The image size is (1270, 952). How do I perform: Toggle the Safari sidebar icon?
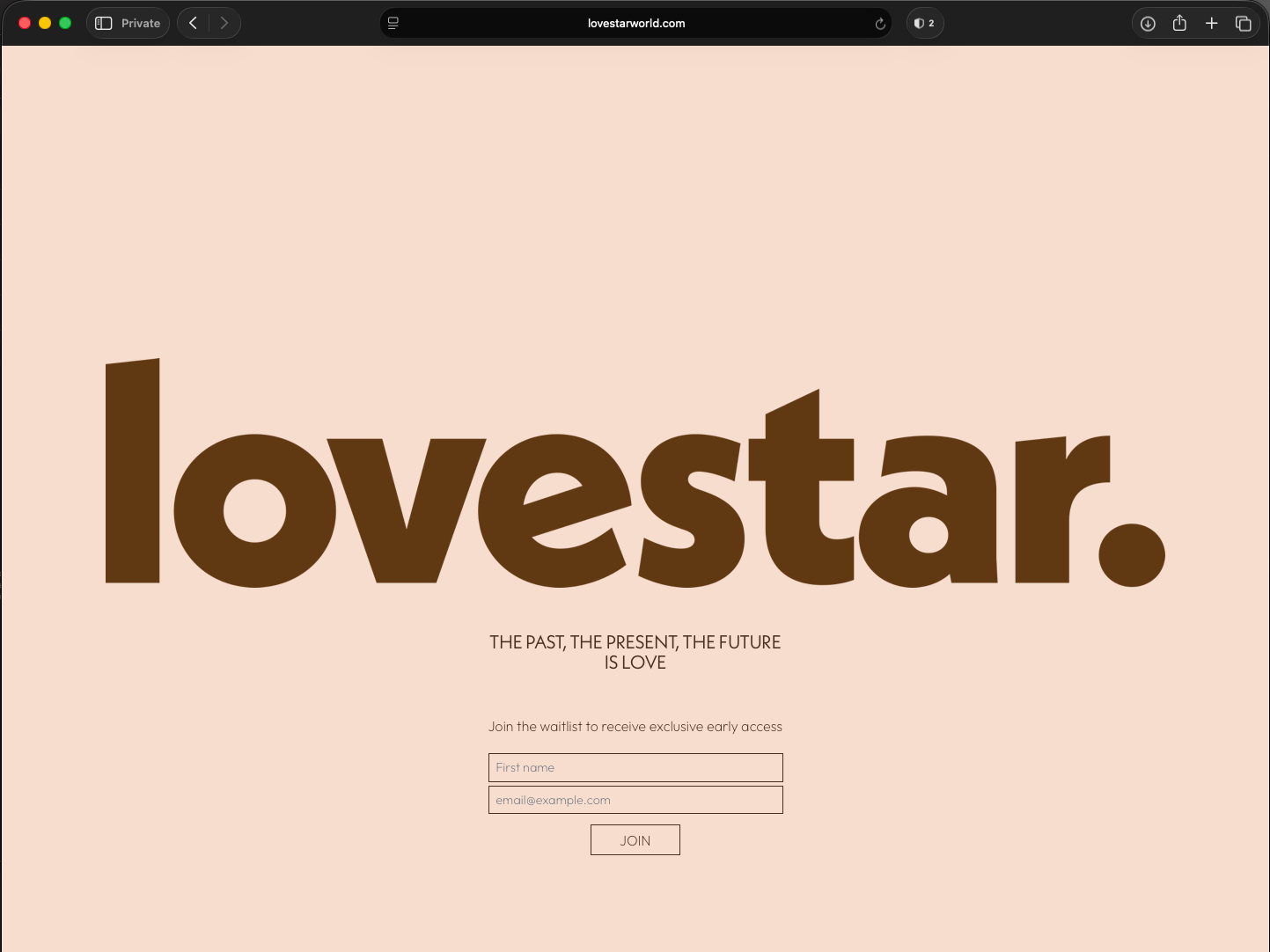(104, 23)
